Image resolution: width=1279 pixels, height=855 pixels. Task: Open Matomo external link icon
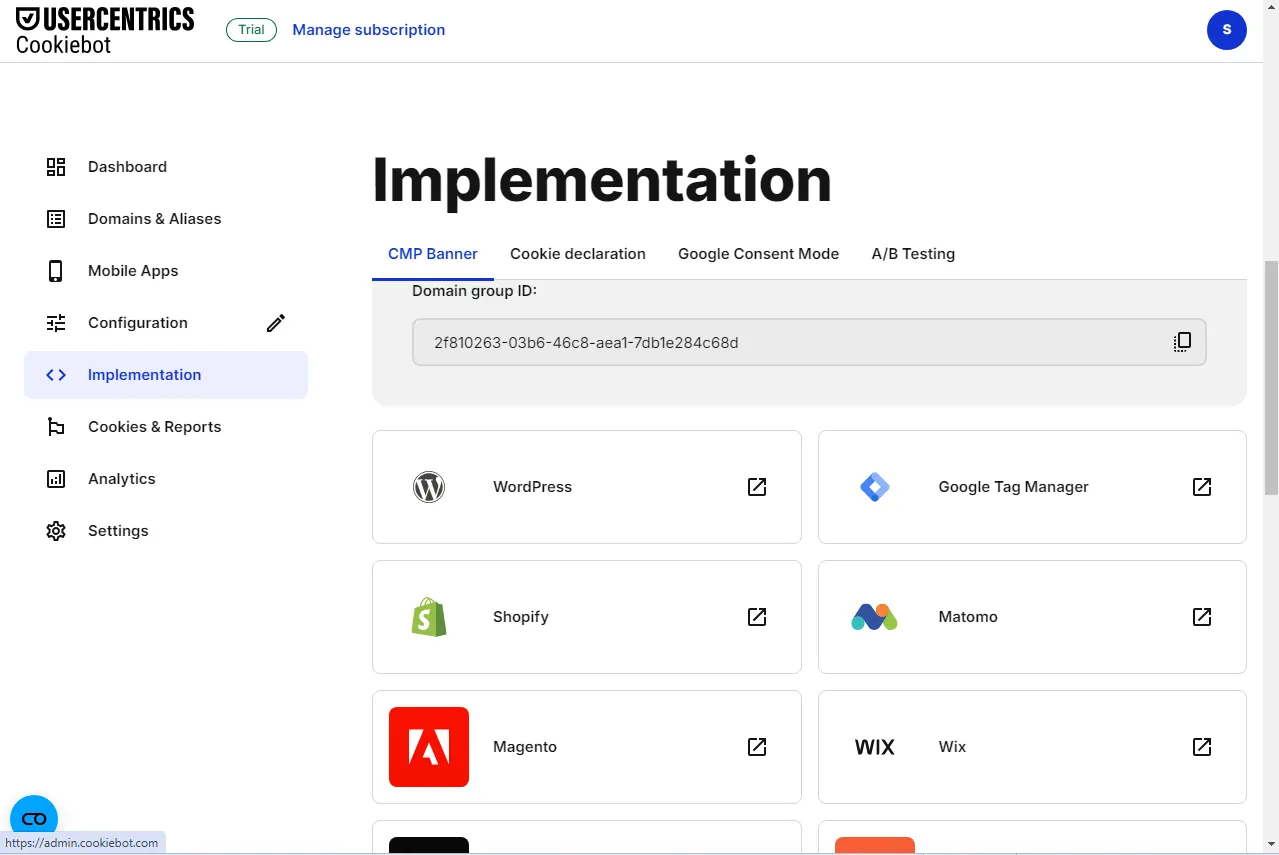[1202, 617]
